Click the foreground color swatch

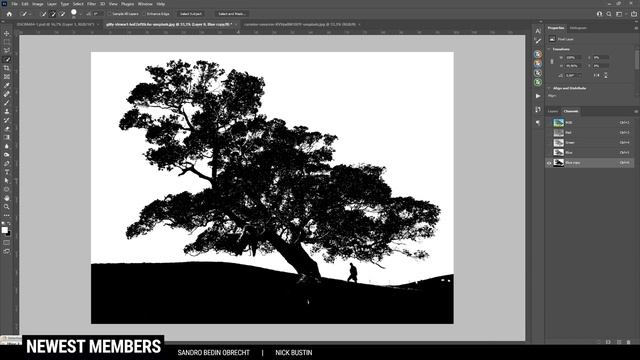4,230
